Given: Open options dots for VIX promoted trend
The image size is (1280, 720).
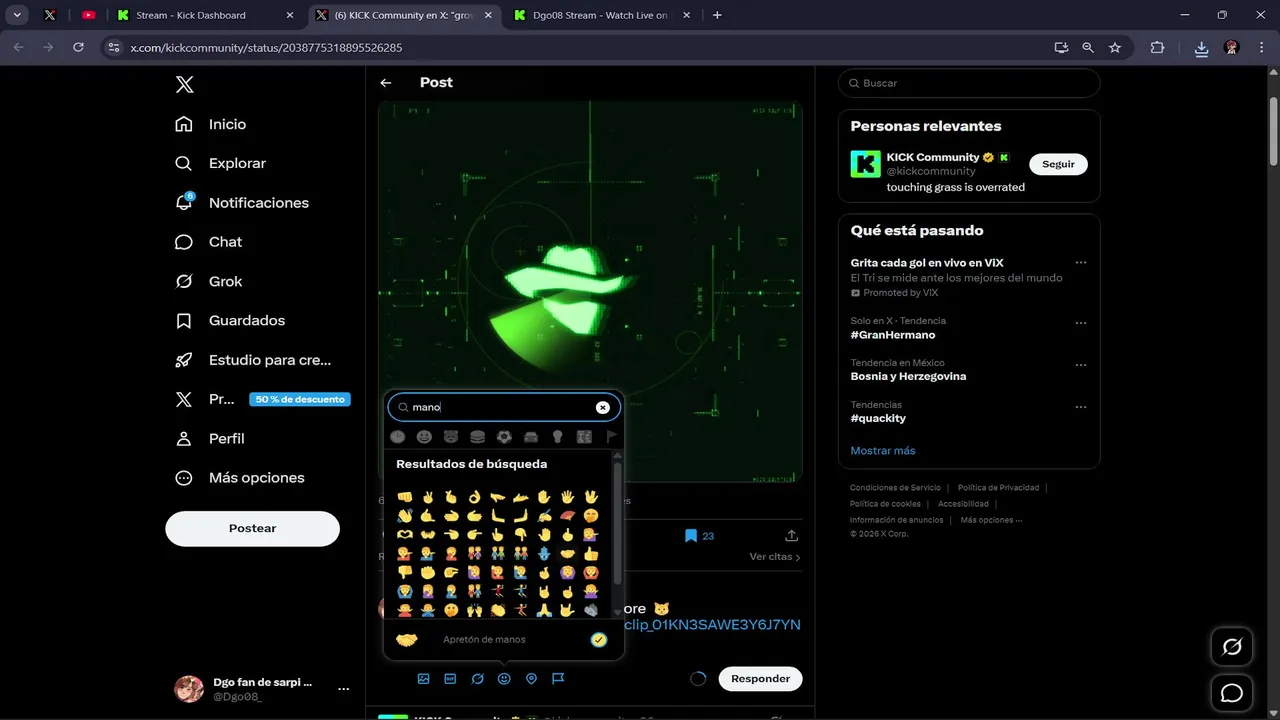Looking at the screenshot, I should click(1081, 263).
